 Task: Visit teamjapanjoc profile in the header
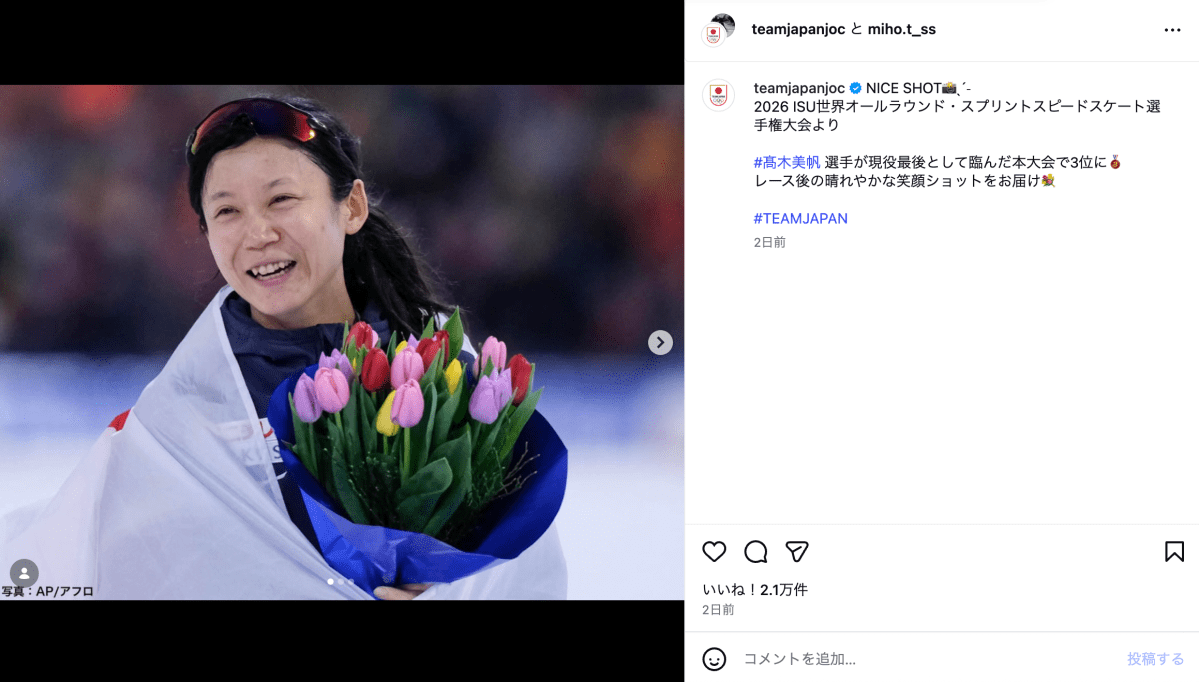tap(798, 29)
